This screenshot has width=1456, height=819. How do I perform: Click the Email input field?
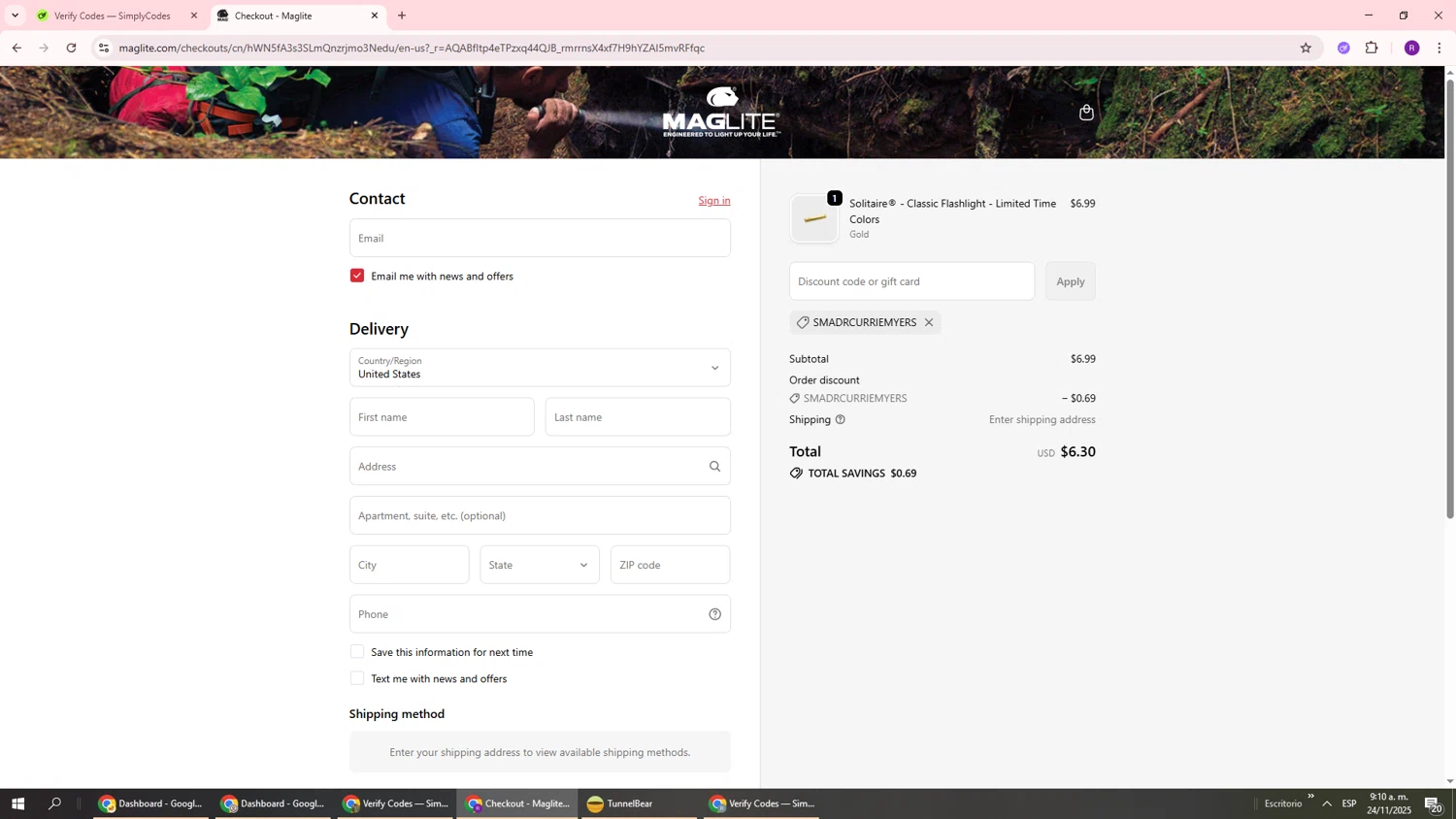[x=540, y=238]
